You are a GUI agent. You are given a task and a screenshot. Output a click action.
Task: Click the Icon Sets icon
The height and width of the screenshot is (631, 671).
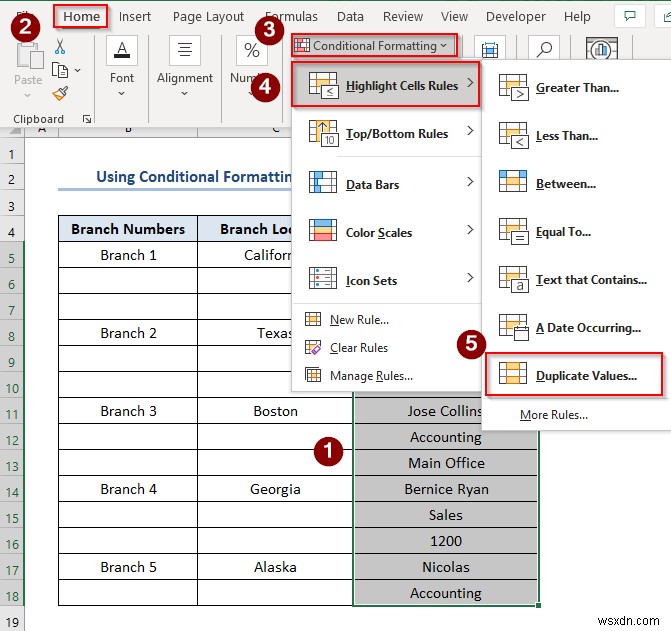[x=323, y=278]
